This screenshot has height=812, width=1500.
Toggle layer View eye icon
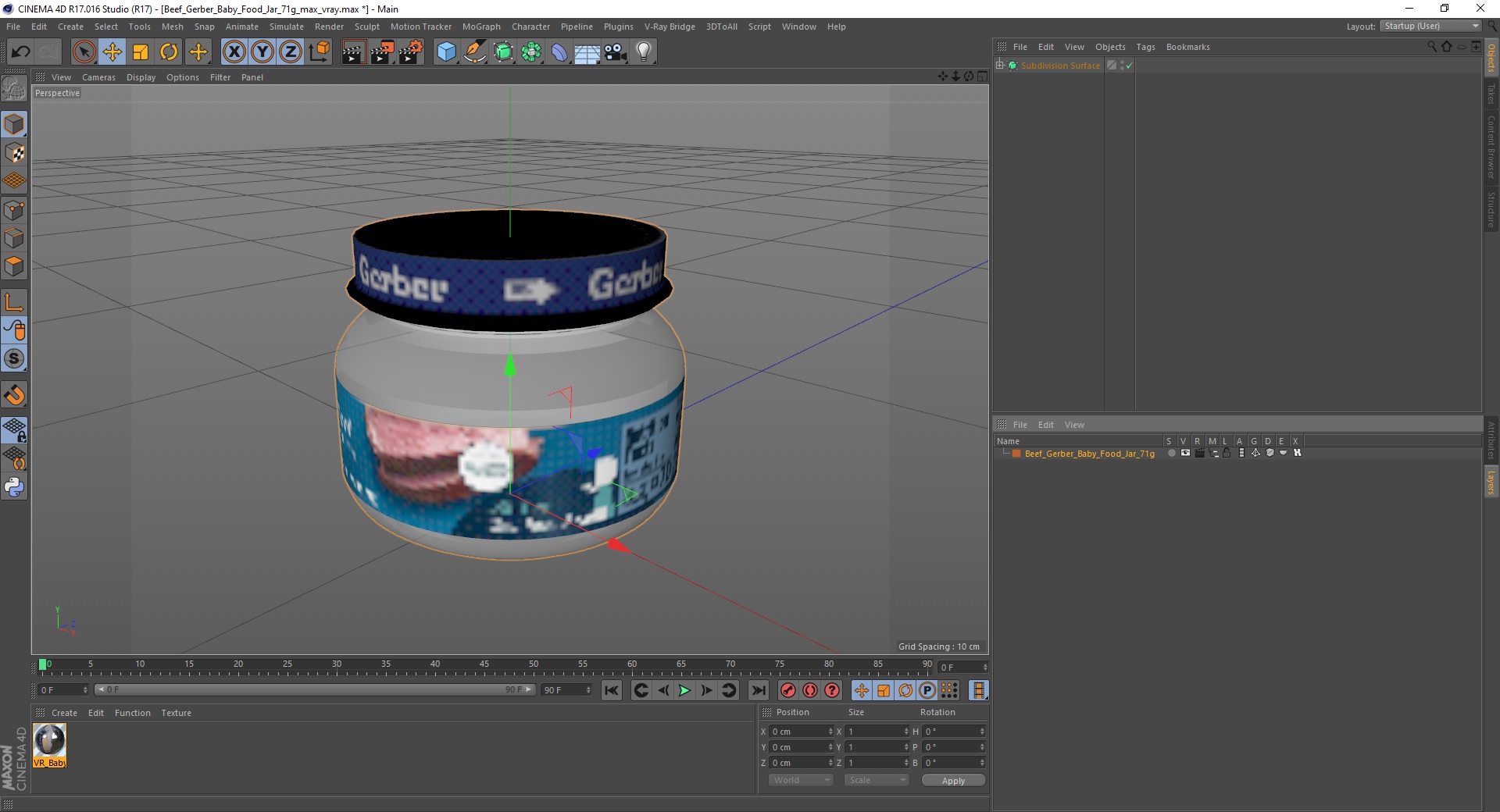tap(1185, 453)
